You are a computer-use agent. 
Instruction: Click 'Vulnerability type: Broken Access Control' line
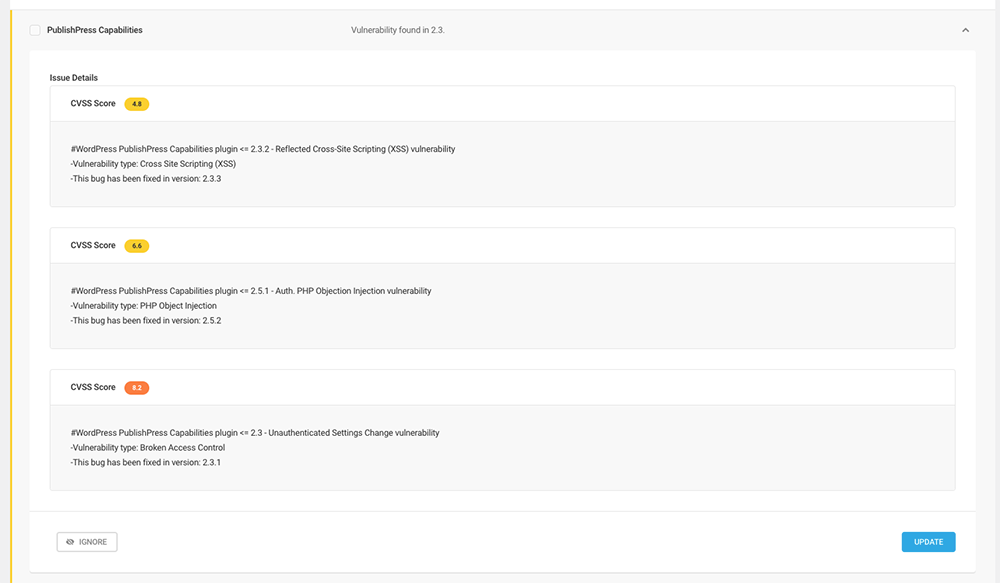coord(148,448)
